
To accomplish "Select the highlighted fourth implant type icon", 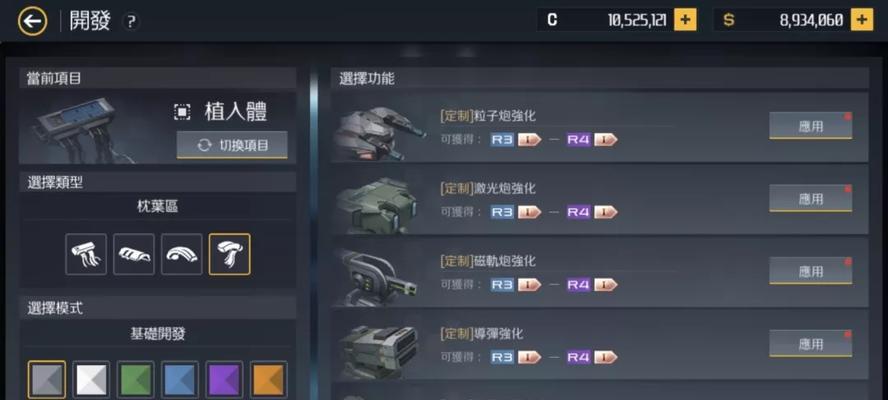I will tap(229, 254).
